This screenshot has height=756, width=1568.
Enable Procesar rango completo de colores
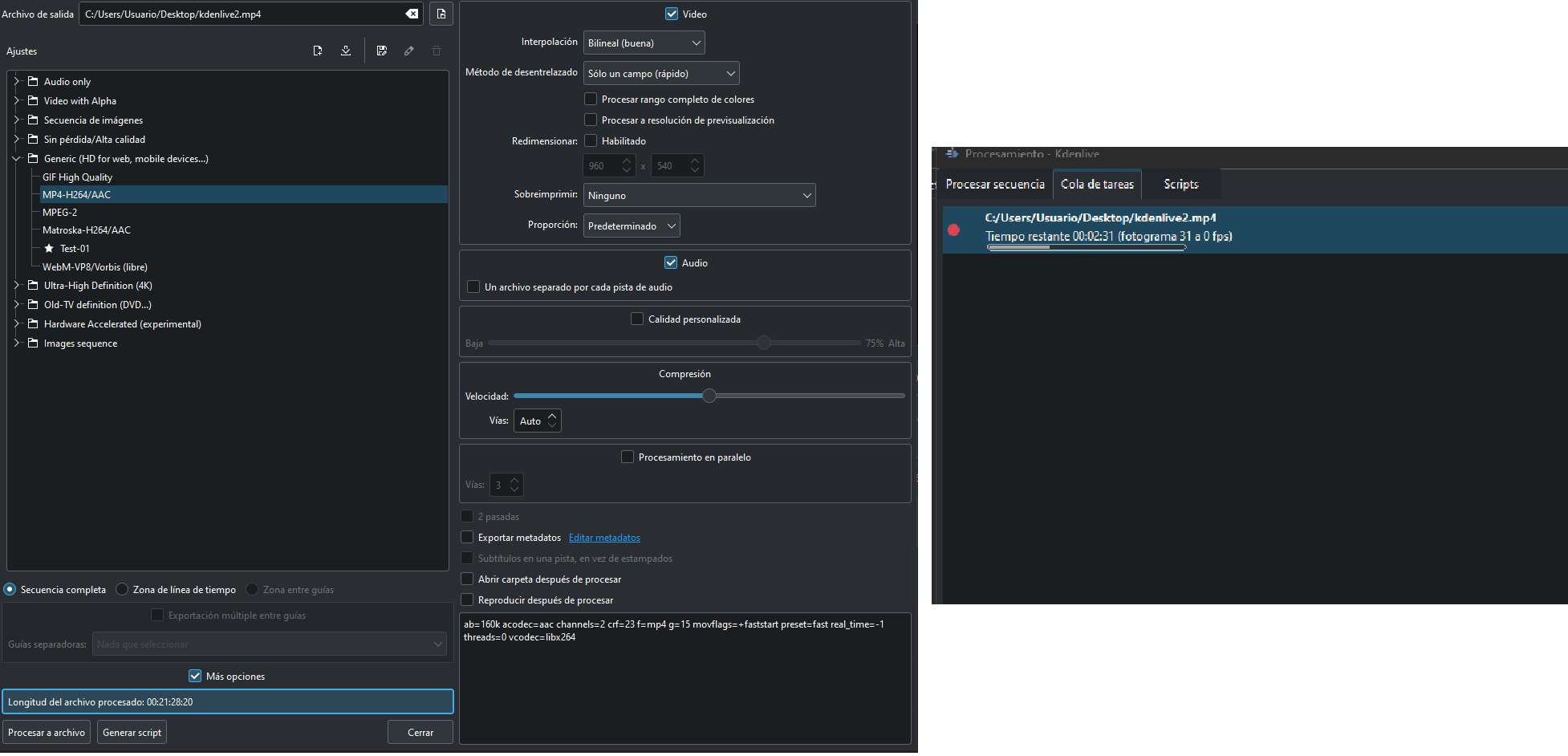coord(591,99)
